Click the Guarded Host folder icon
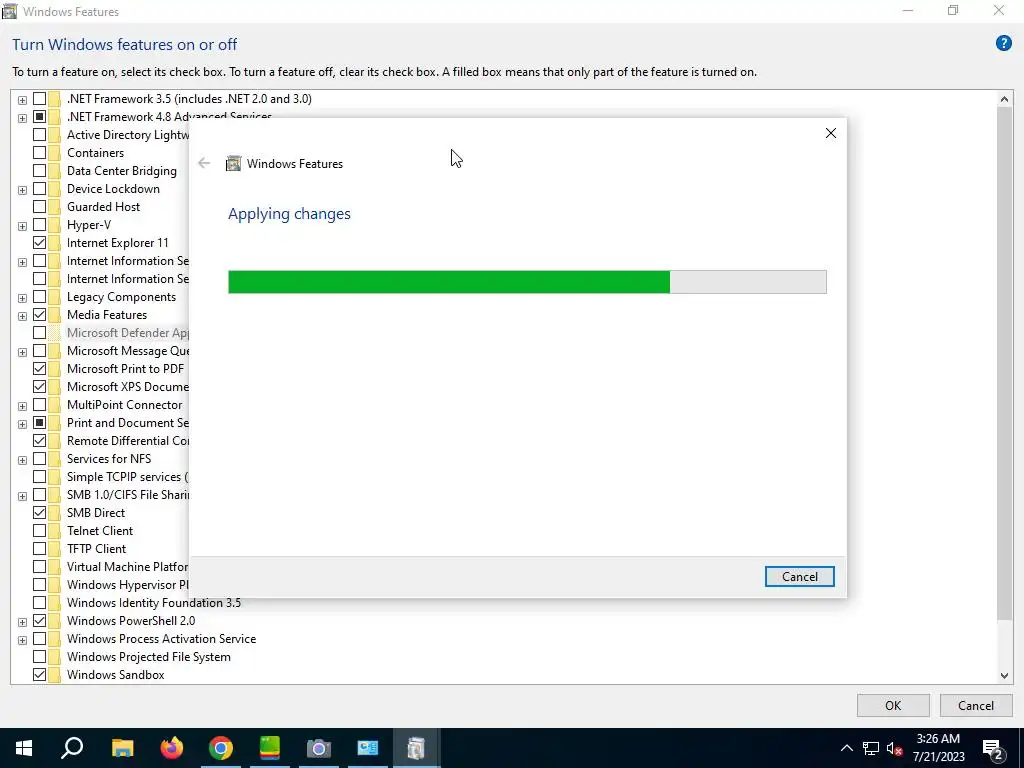The height and width of the screenshot is (768, 1024). pos(55,207)
